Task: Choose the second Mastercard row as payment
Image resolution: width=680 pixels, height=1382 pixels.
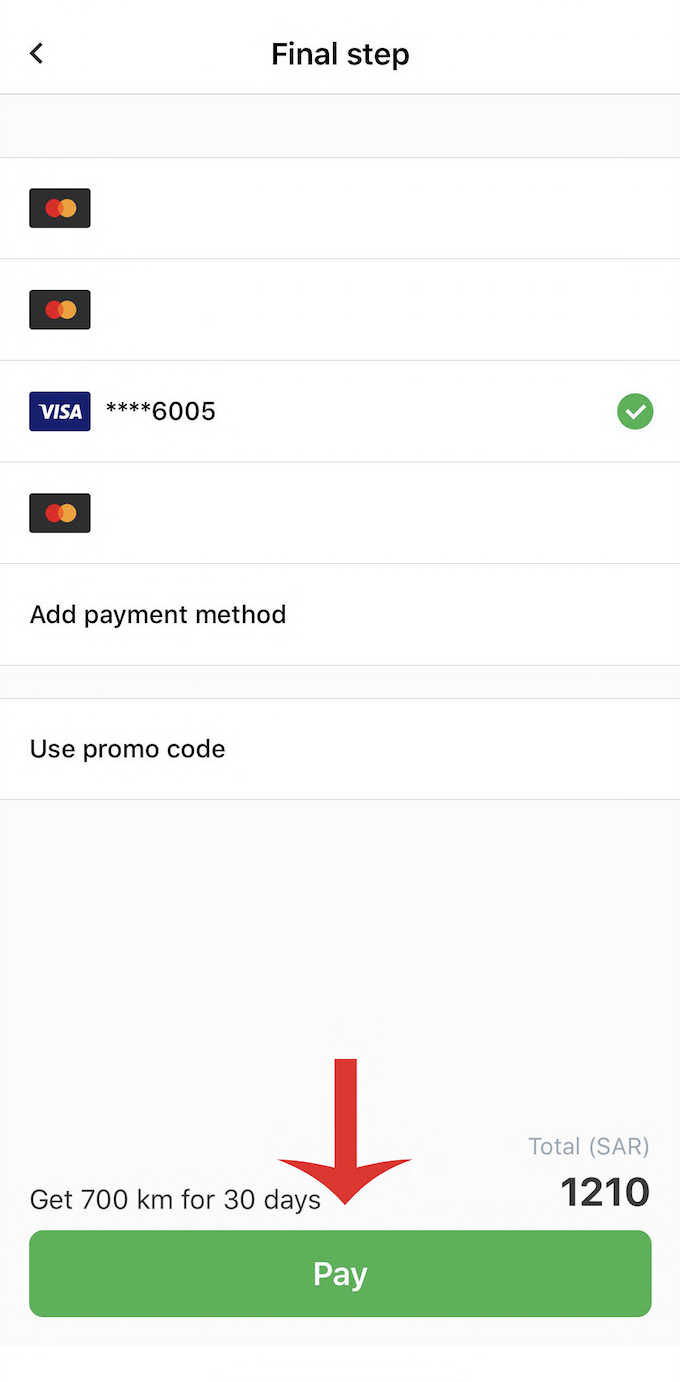Action: tap(340, 310)
